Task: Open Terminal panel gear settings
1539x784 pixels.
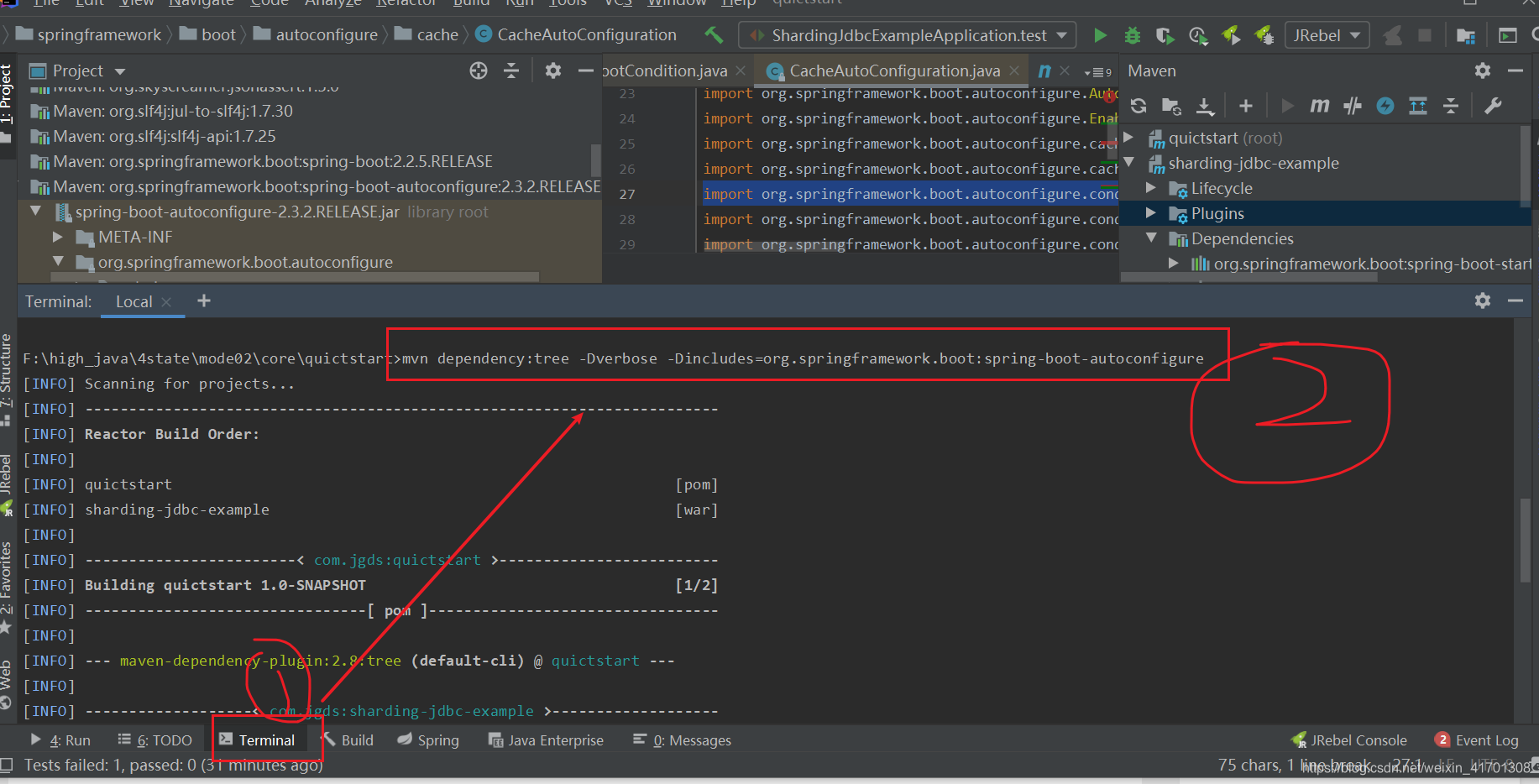Action: [x=1483, y=301]
